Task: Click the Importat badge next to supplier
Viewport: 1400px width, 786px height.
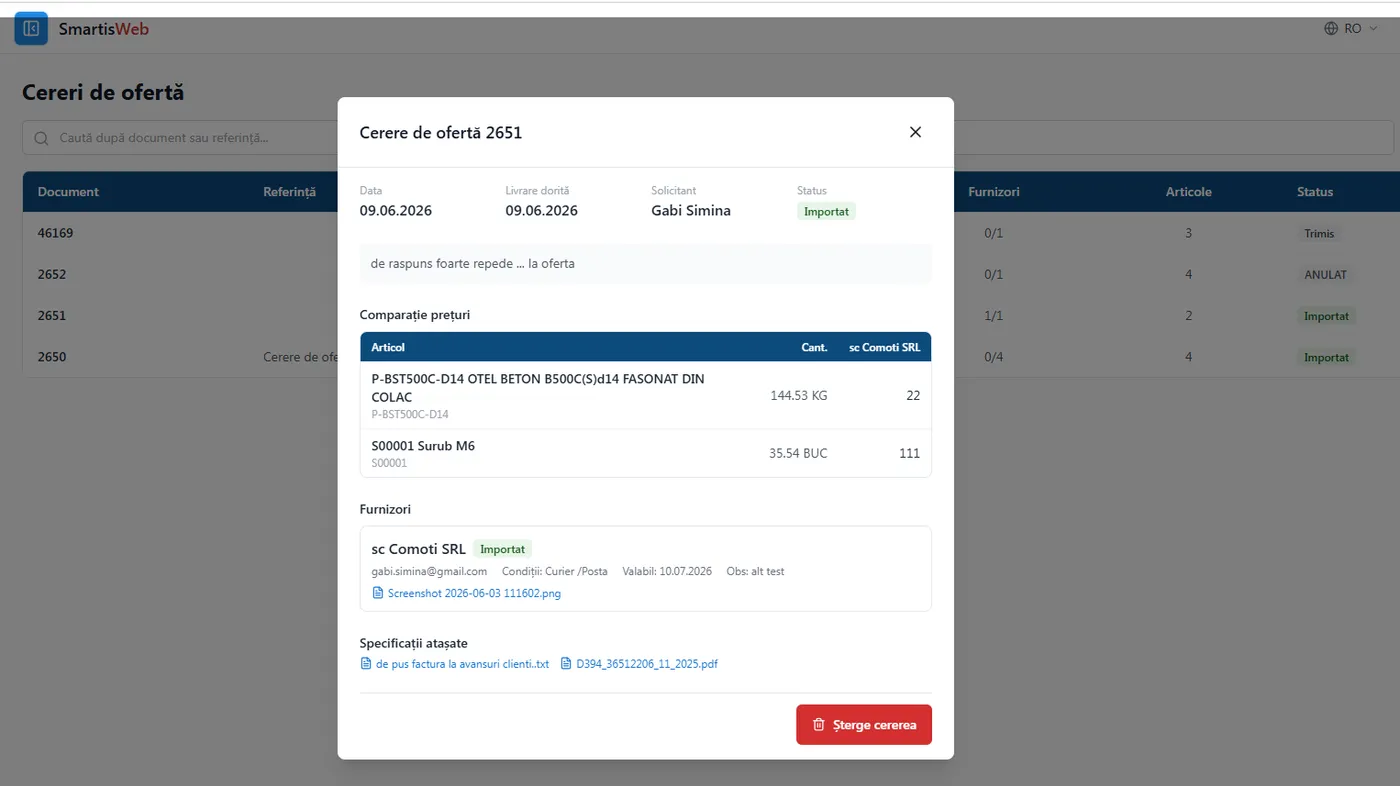Action: (x=502, y=549)
